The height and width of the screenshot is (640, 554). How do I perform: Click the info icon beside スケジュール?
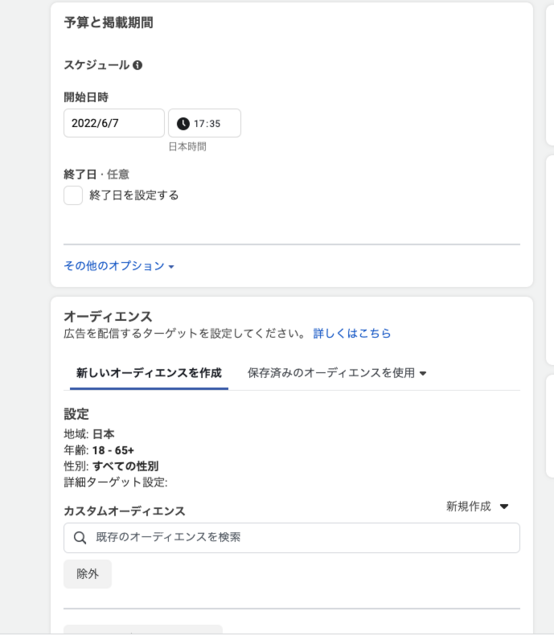coord(138,65)
